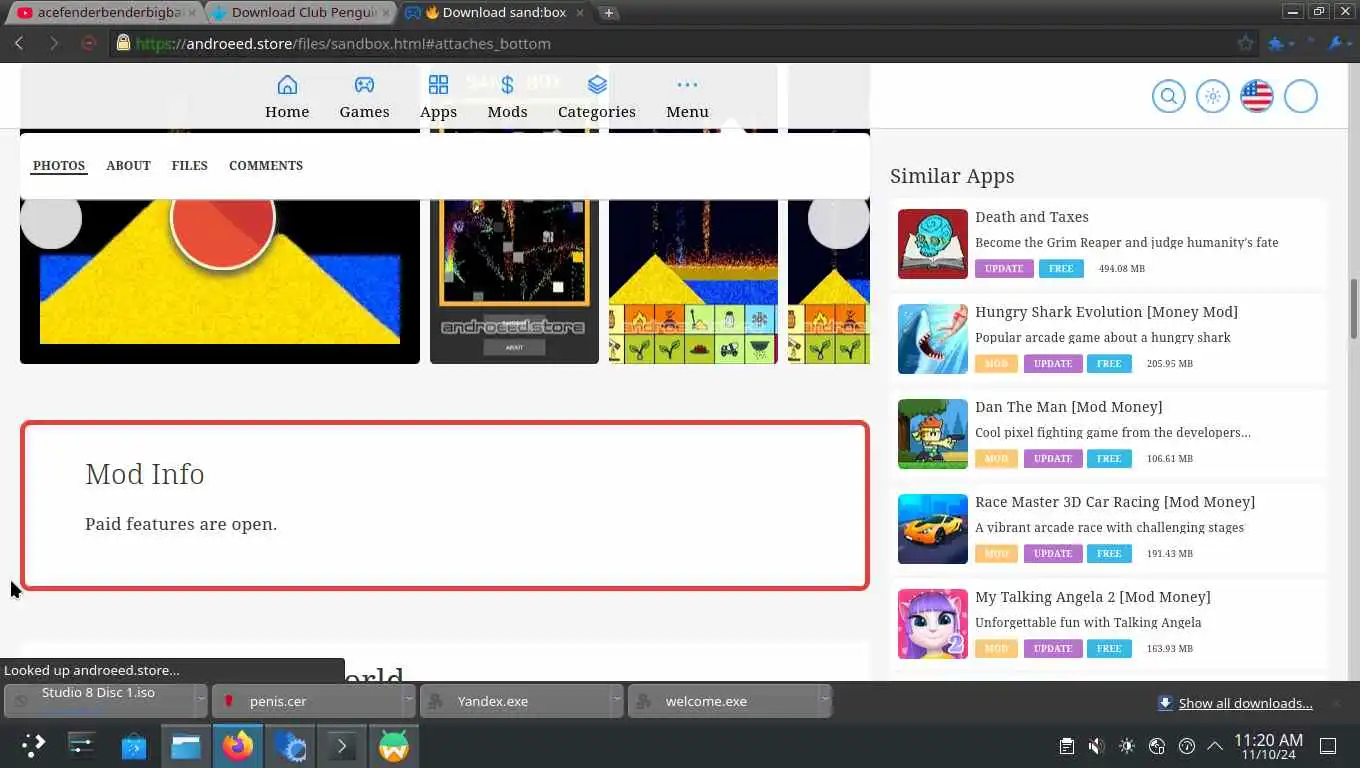This screenshot has width=1360, height=768.
Task: Click the browser forward arrow
Action: (54, 43)
